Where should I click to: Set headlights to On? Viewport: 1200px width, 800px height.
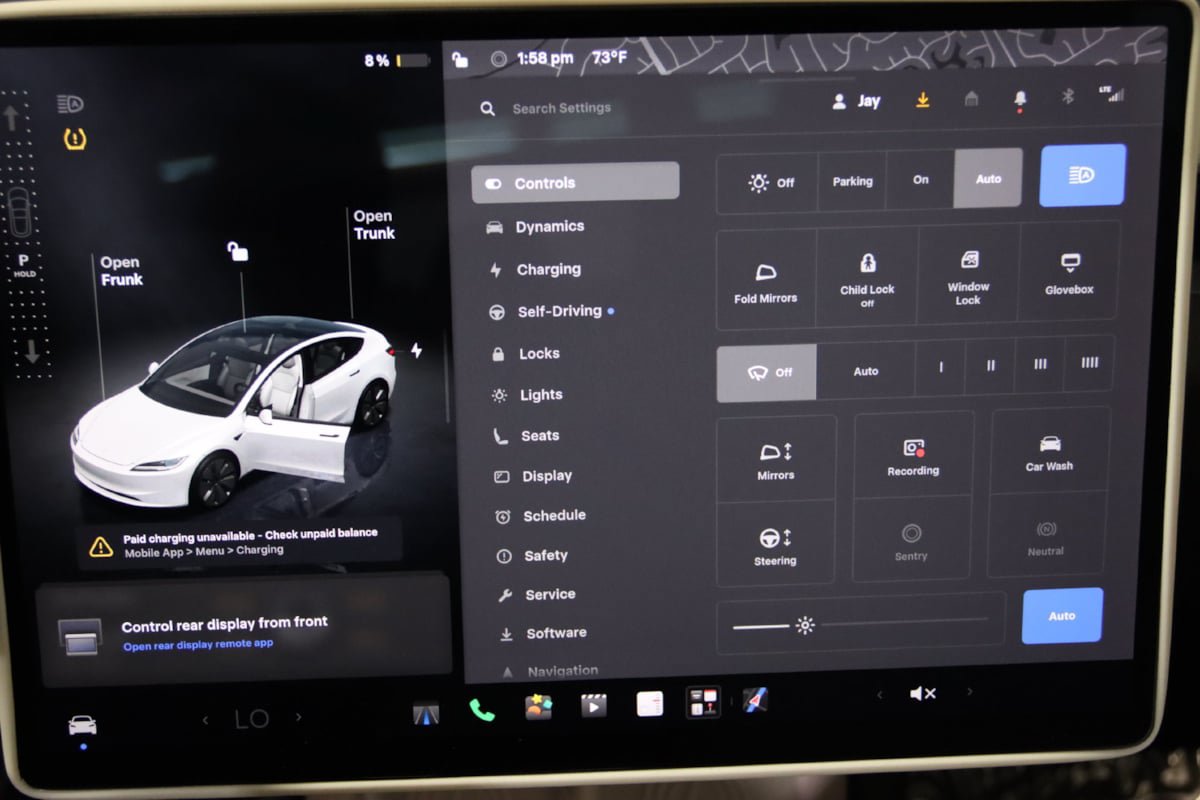point(920,180)
